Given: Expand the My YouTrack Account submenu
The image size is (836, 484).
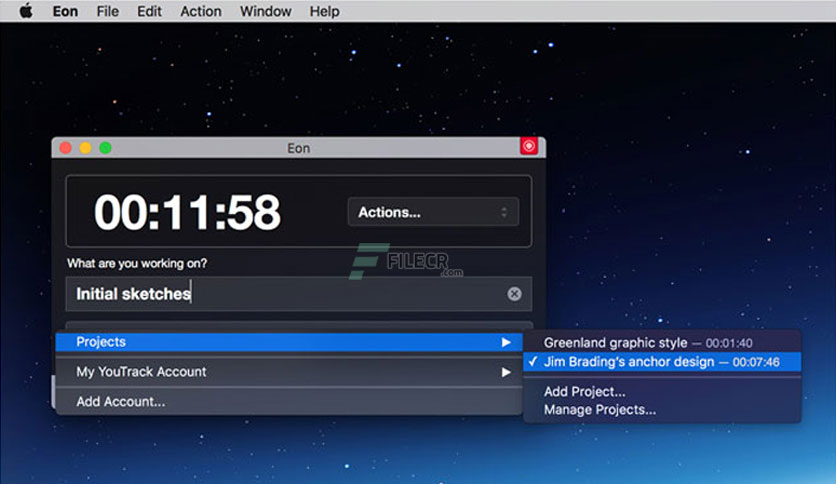Looking at the screenshot, I should [x=289, y=372].
